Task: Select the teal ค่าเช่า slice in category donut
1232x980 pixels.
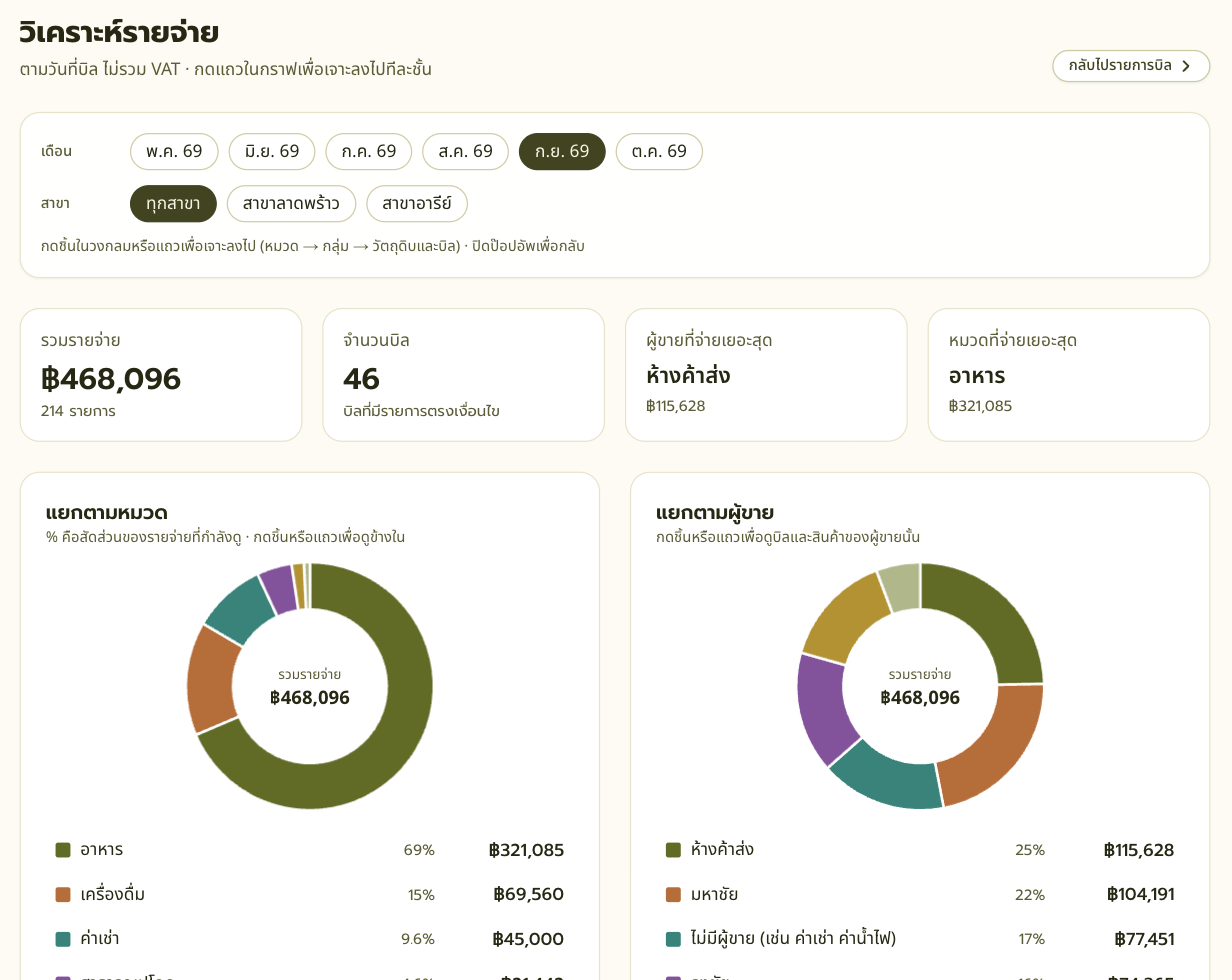Action: point(240,610)
